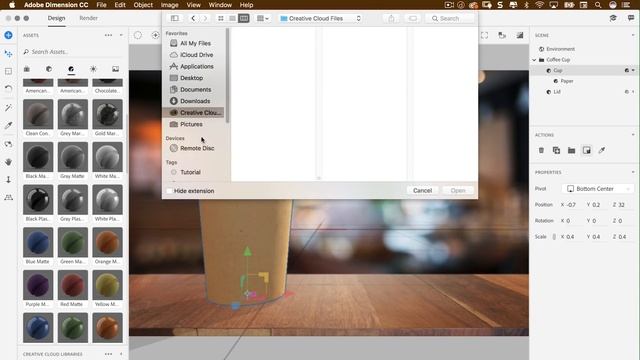Select the Tutorial tag in sidebar
The image size is (640, 360).
(190, 172)
